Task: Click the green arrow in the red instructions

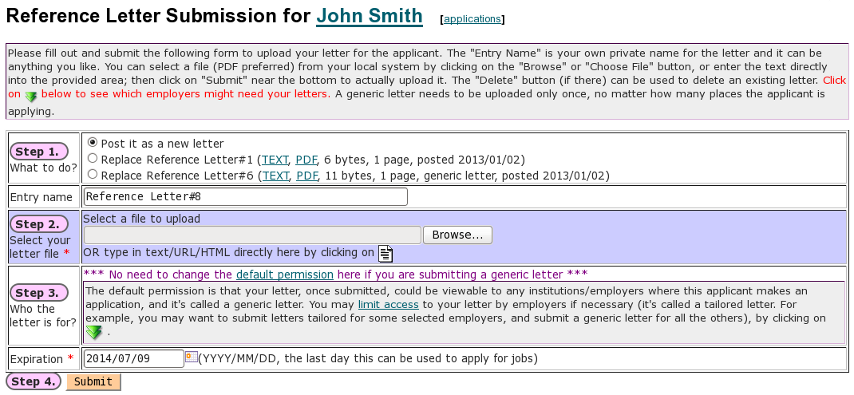Action: pyautogui.click(x=31, y=96)
